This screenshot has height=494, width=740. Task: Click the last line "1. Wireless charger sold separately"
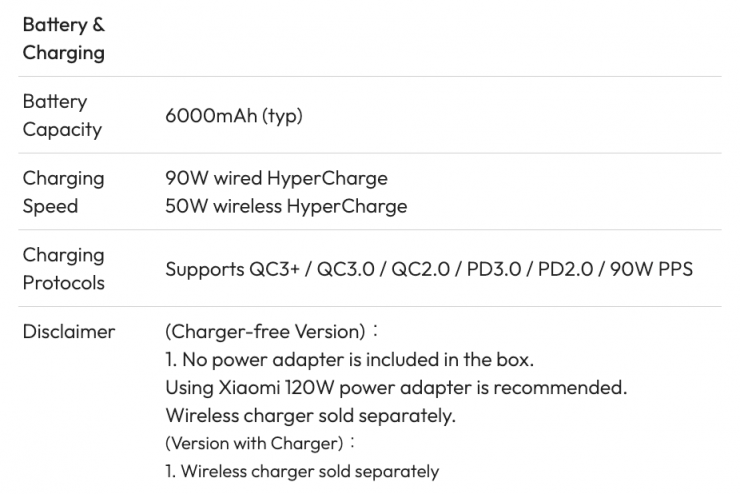click(x=302, y=471)
